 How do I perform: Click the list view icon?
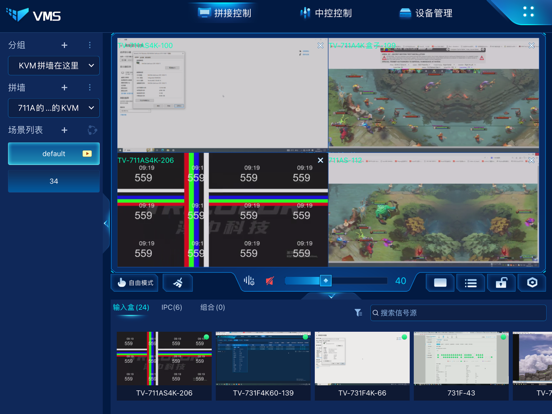pos(471,283)
